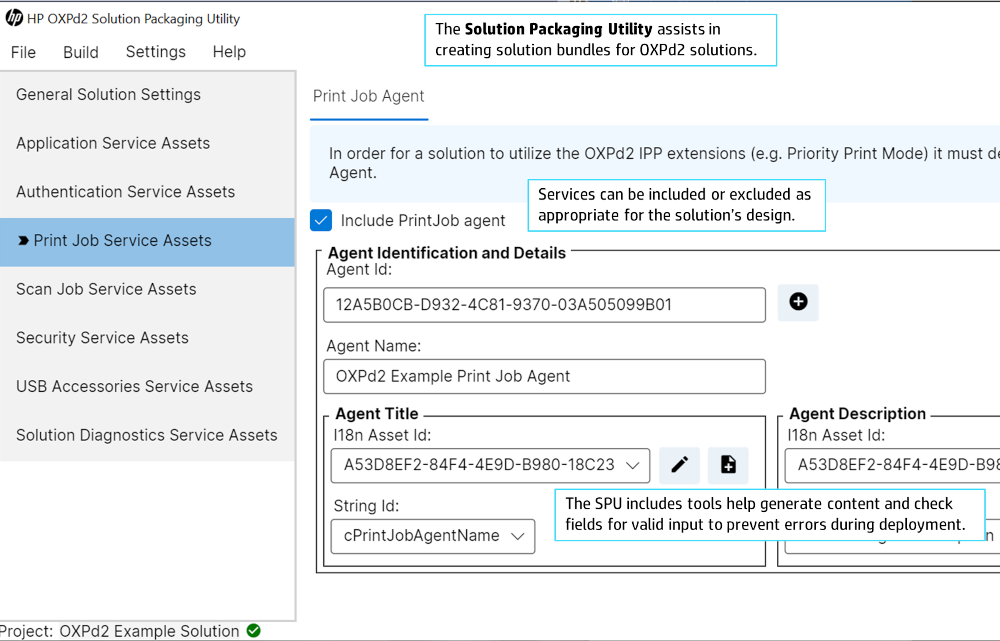Generate a new Agent Id with the plus button
Viewport: 1000px width, 641px height.
(x=798, y=302)
